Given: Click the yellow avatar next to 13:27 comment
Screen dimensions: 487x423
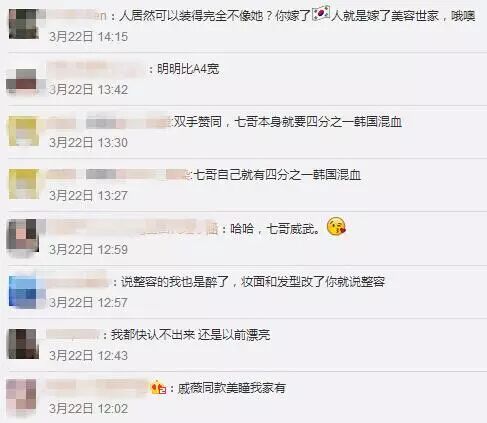Looking at the screenshot, I should (x=23, y=184).
